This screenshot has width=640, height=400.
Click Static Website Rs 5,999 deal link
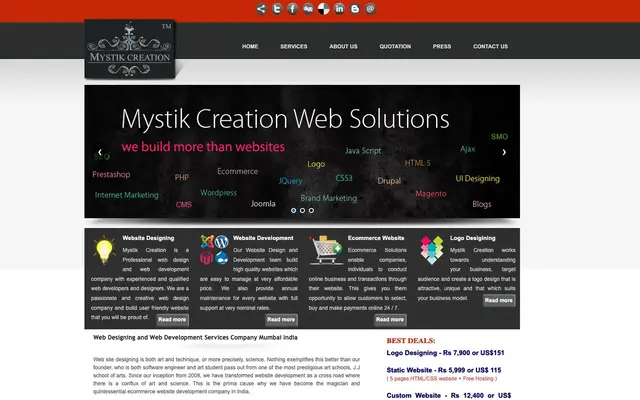point(444,370)
